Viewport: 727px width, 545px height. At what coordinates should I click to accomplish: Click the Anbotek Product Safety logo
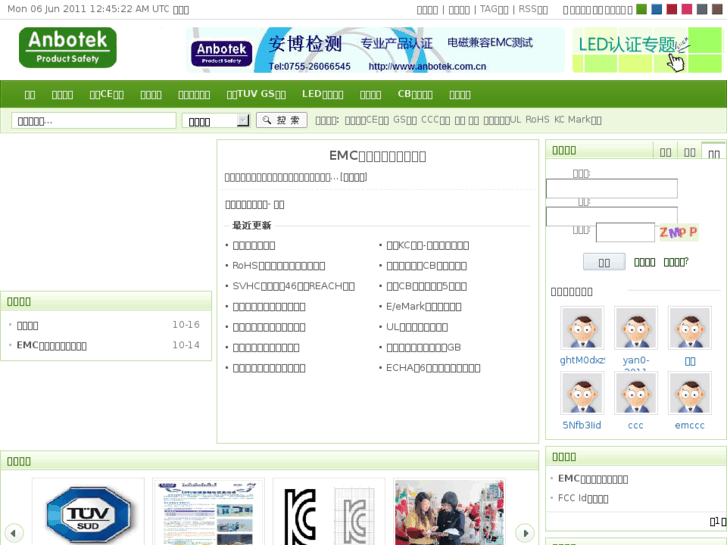pyautogui.click(x=68, y=47)
